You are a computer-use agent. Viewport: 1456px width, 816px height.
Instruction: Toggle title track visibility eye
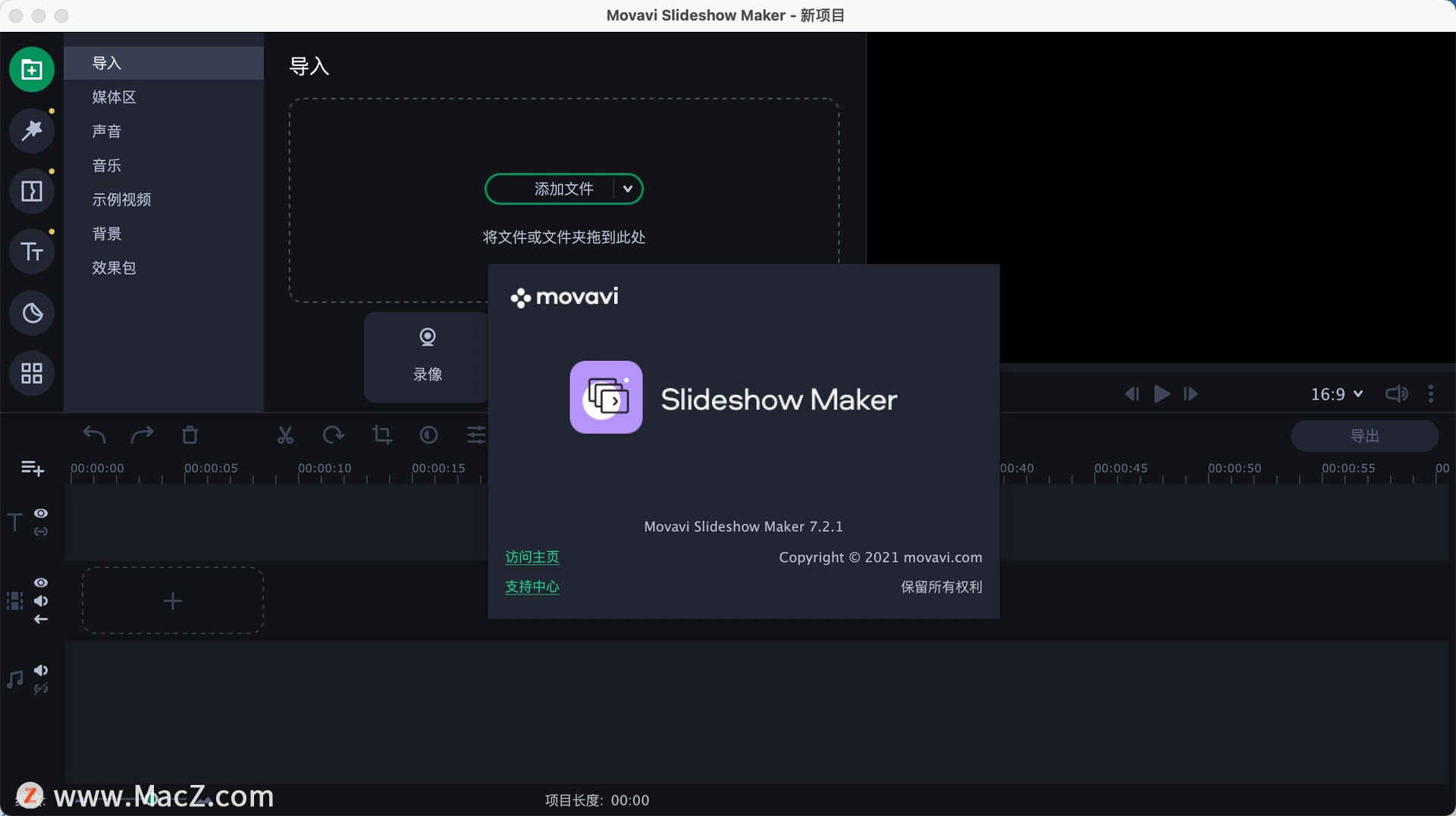coord(41,513)
